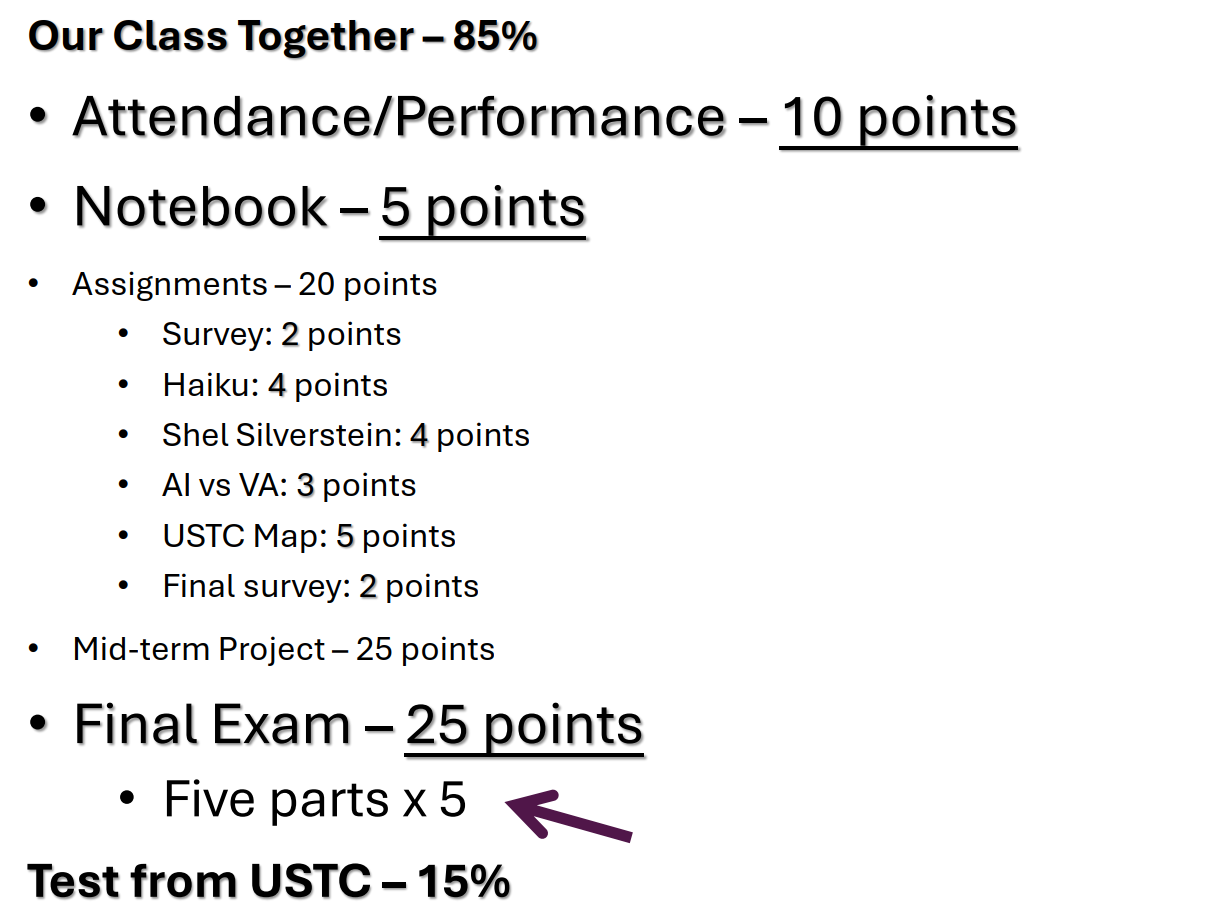Viewport: 1218px width, 916px height.
Task: Click the bullet point before Final Exam
Action: [38, 723]
